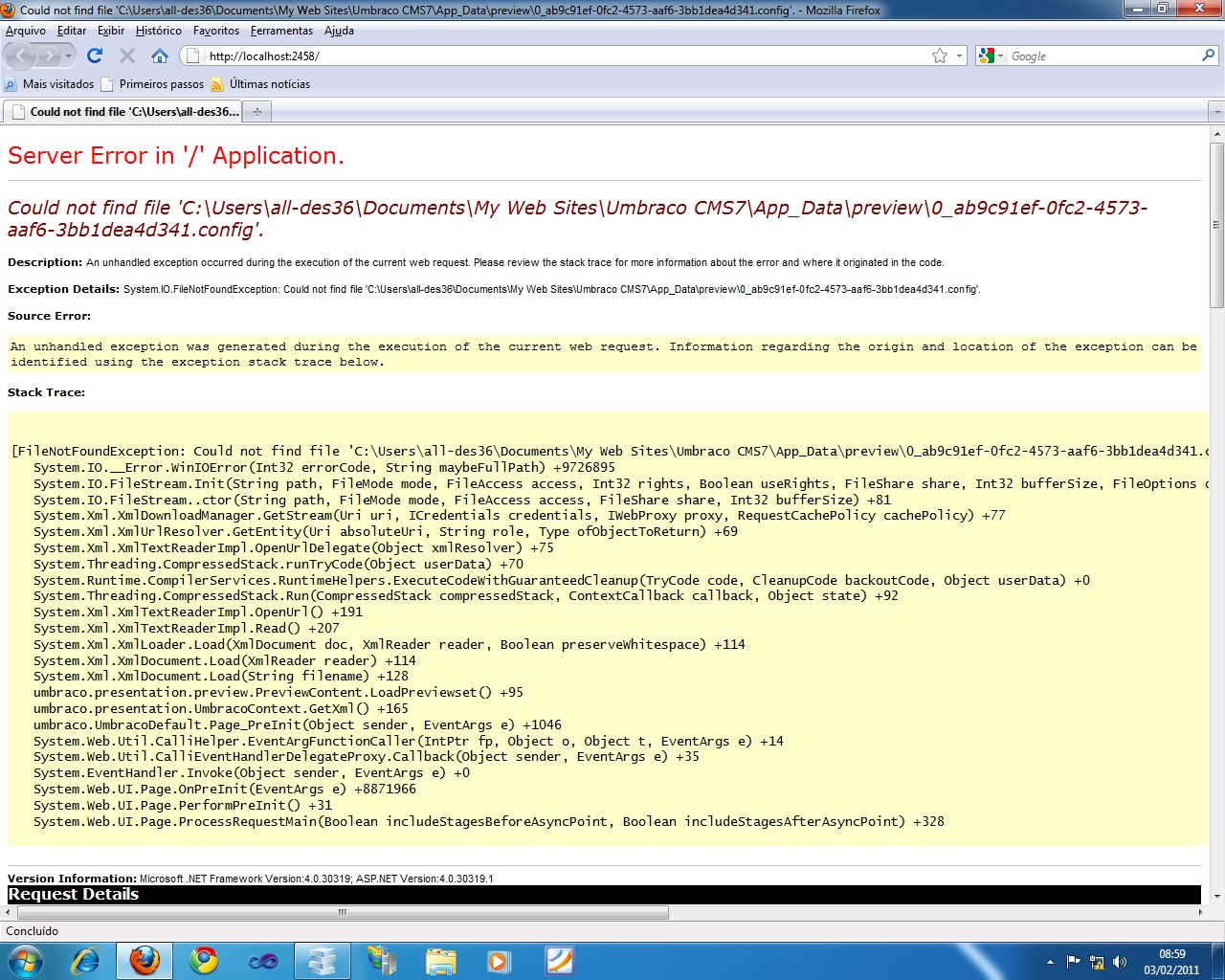Open the Arquivo menu
The height and width of the screenshot is (980, 1225).
[x=26, y=31]
